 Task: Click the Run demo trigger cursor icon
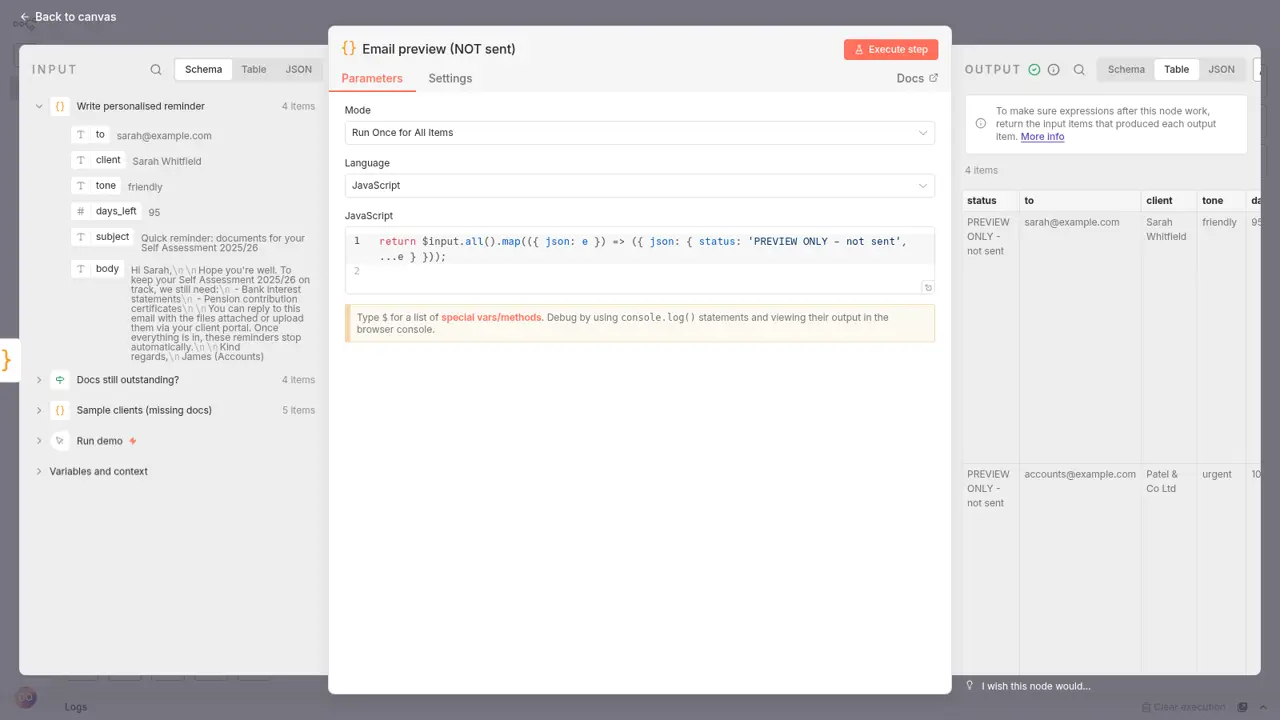coord(60,441)
